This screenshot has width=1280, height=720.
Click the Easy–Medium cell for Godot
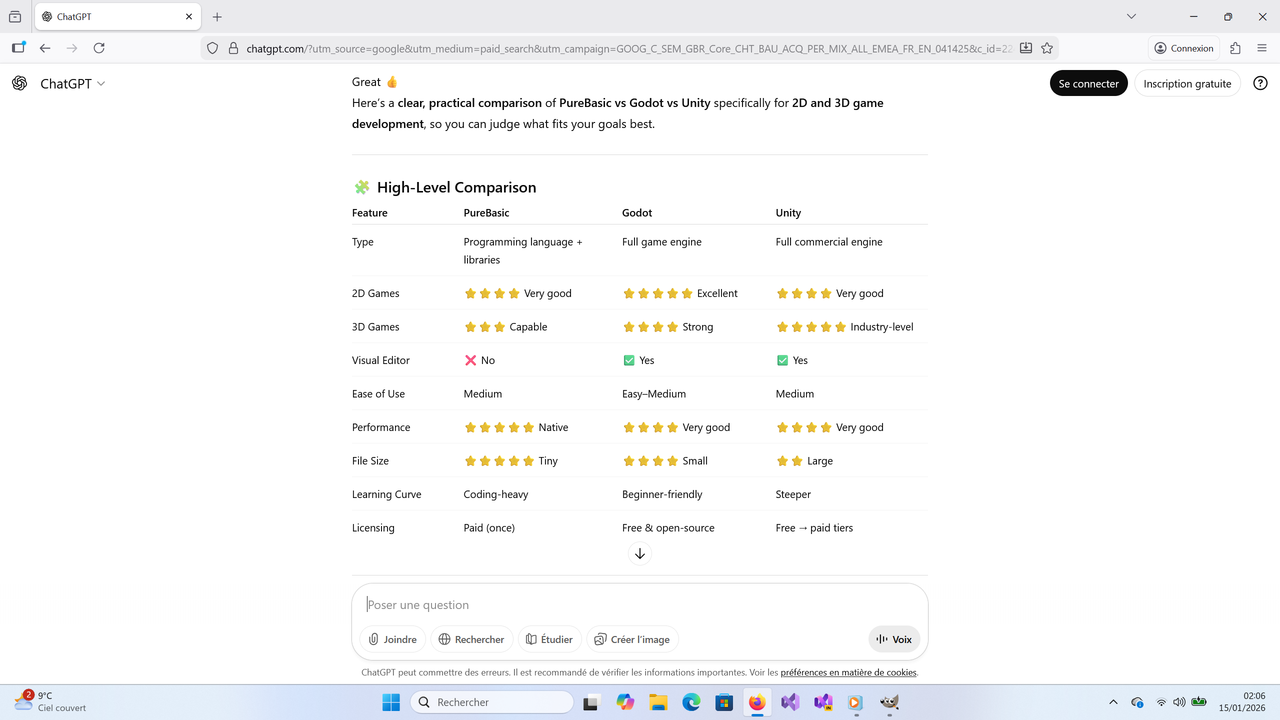pos(654,394)
